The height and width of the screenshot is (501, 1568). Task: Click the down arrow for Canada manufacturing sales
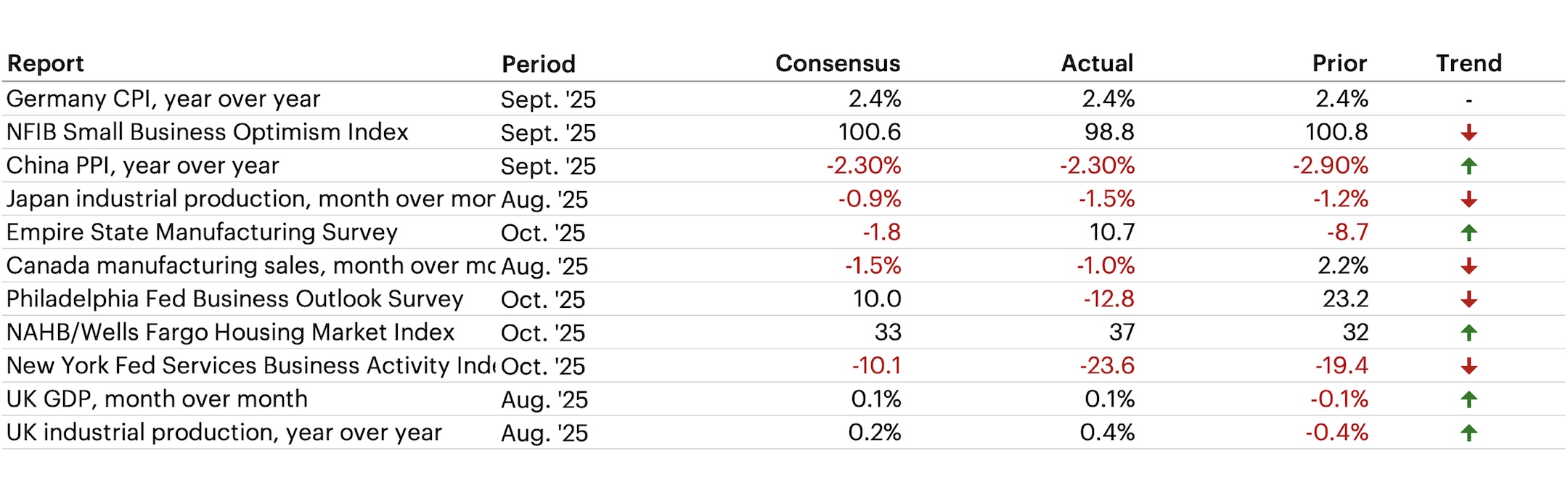(x=1469, y=266)
